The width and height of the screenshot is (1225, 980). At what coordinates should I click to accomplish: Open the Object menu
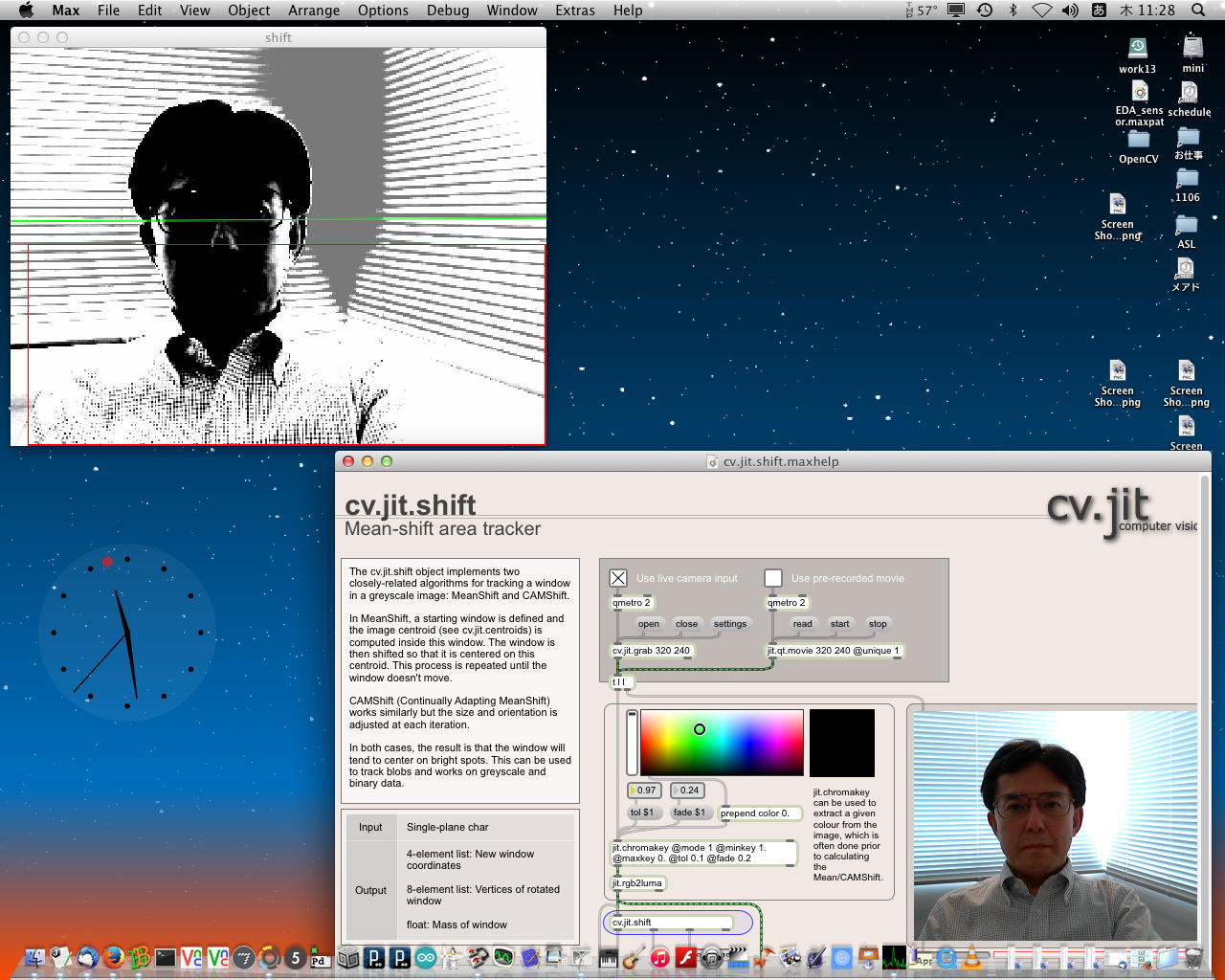[x=249, y=11]
